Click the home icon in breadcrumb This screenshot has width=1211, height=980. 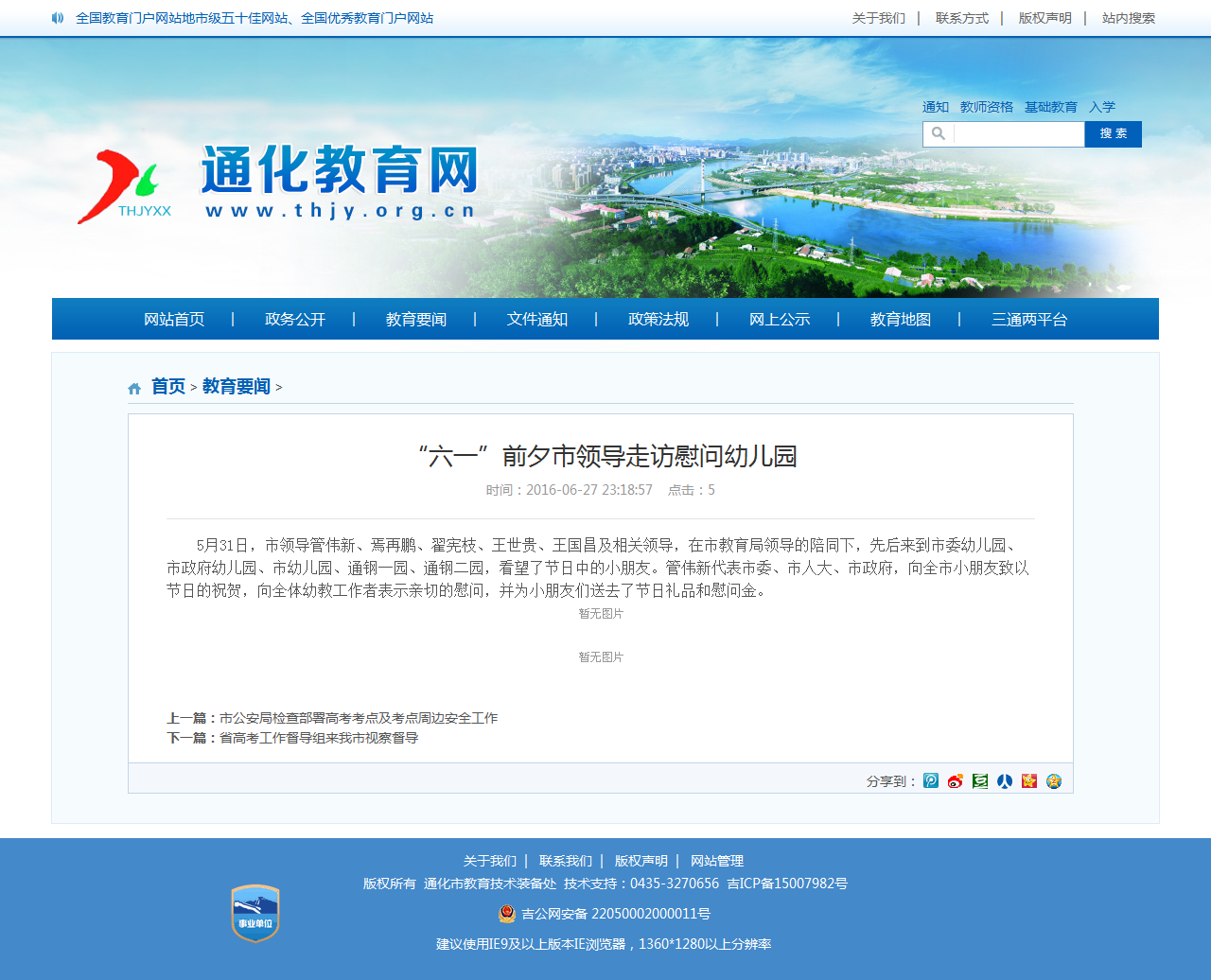pyautogui.click(x=134, y=388)
